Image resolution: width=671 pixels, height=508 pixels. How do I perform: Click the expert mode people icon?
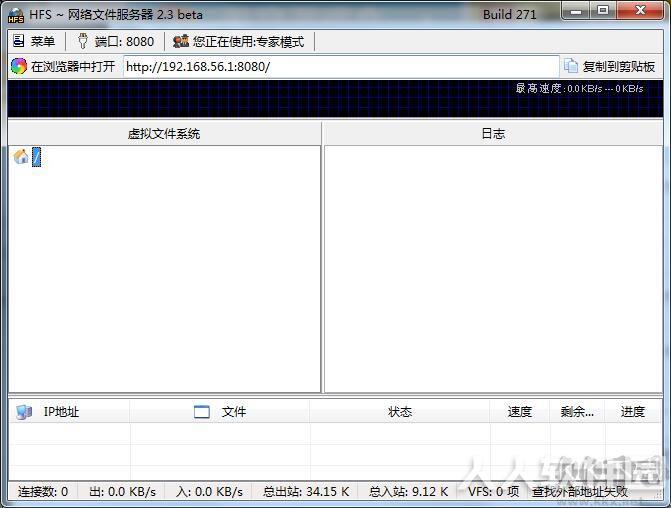click(181, 41)
